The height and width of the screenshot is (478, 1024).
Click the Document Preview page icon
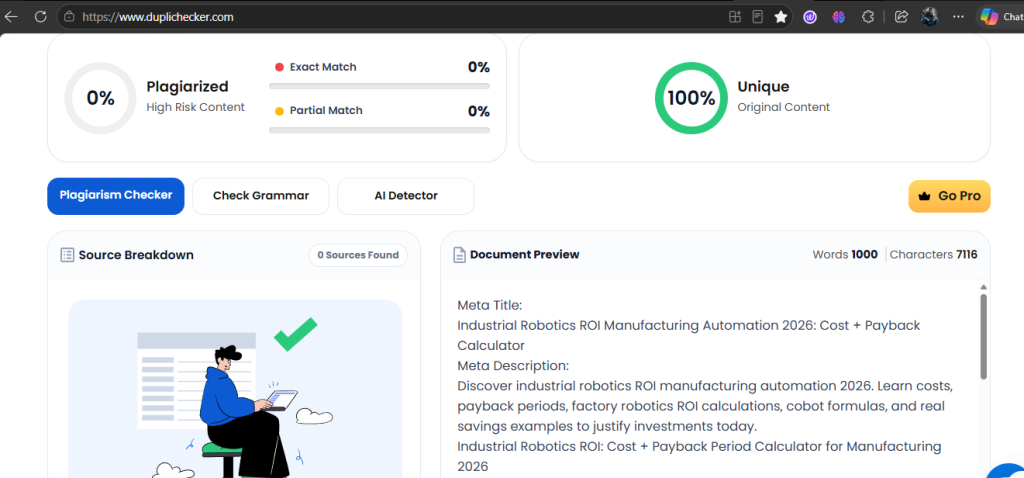(459, 255)
